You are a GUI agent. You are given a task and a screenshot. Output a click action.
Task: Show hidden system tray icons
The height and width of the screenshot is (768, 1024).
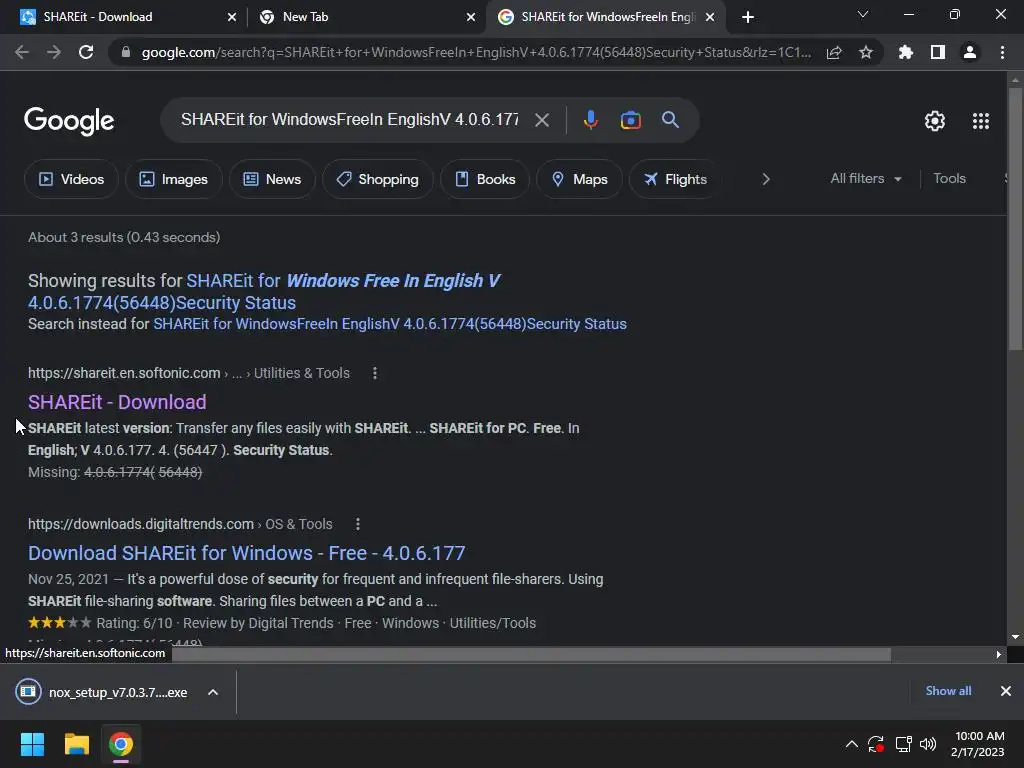click(852, 744)
